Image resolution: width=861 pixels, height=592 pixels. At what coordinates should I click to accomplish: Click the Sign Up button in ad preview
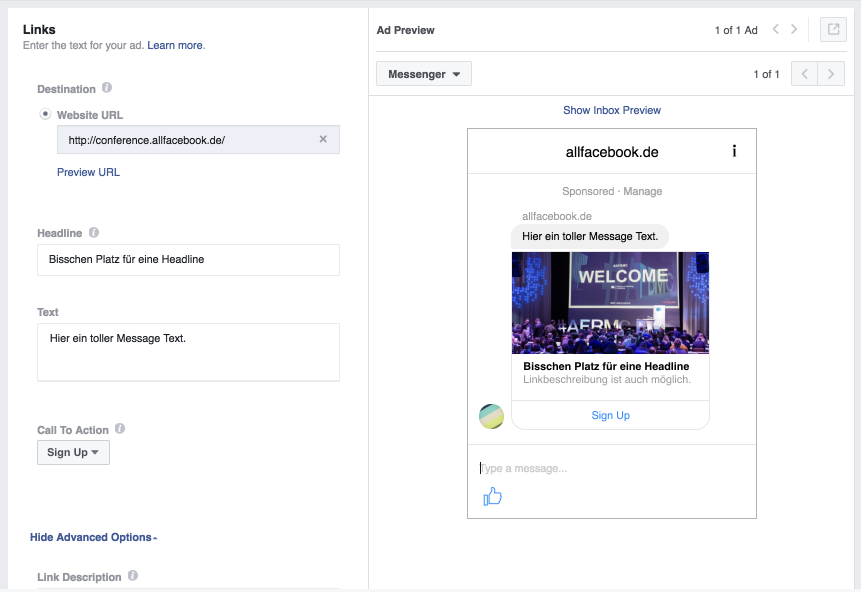[611, 416]
